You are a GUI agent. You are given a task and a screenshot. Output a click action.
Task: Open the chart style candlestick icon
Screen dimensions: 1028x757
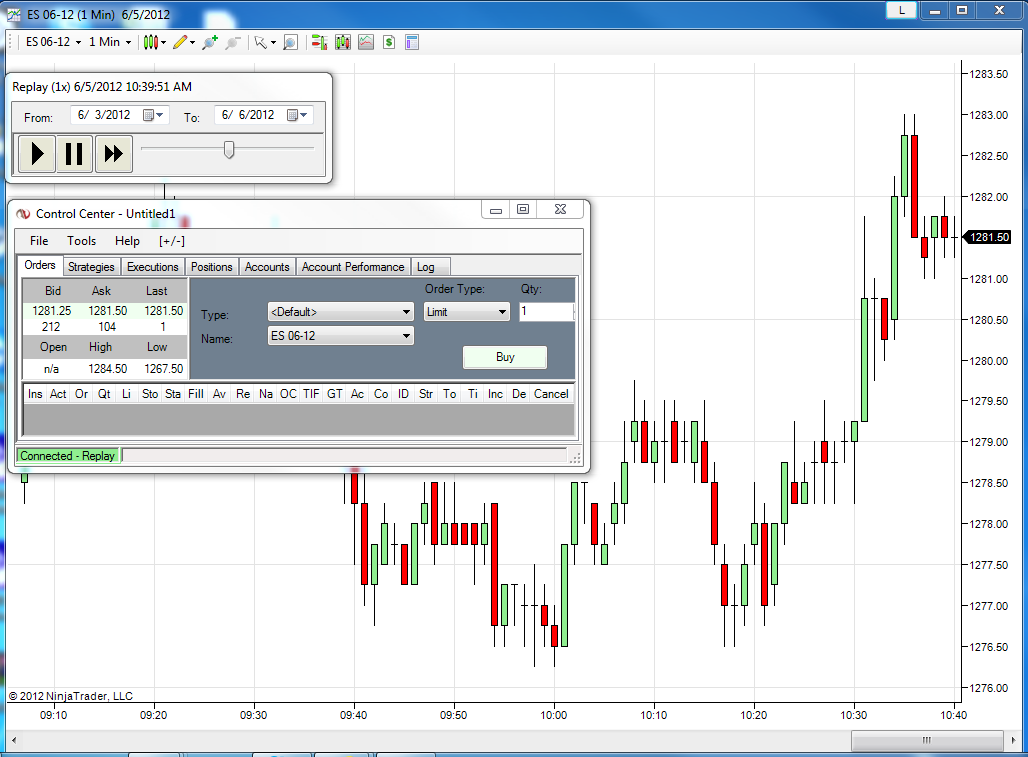click(151, 43)
